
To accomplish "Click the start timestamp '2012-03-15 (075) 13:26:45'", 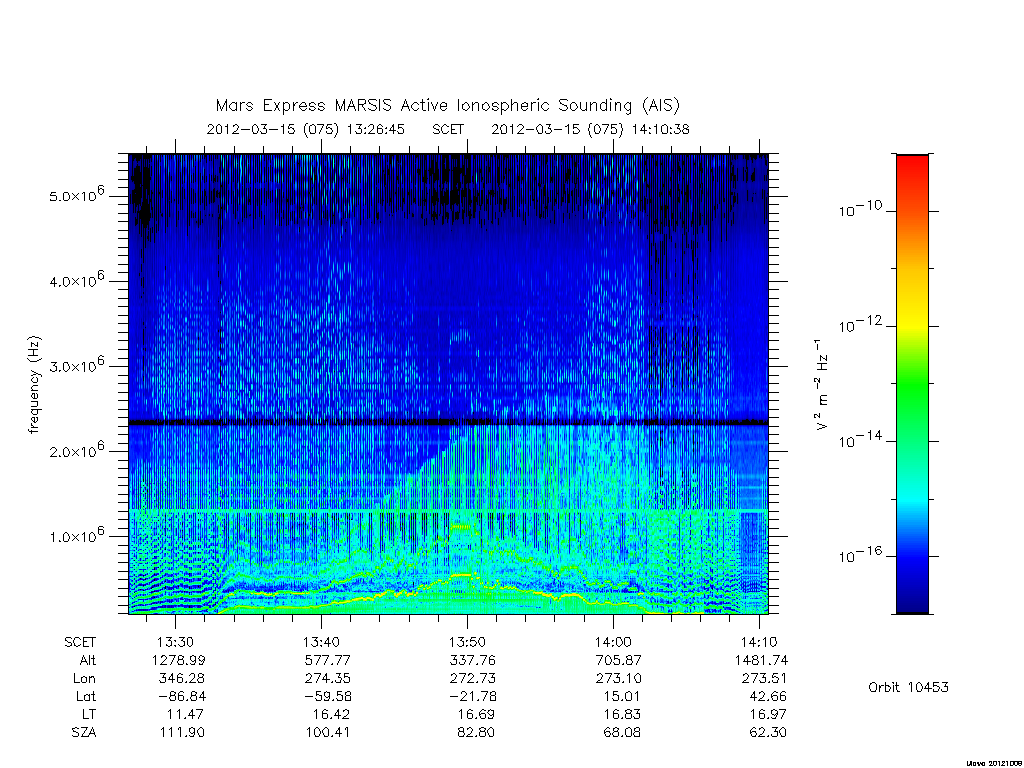I will click(x=306, y=129).
